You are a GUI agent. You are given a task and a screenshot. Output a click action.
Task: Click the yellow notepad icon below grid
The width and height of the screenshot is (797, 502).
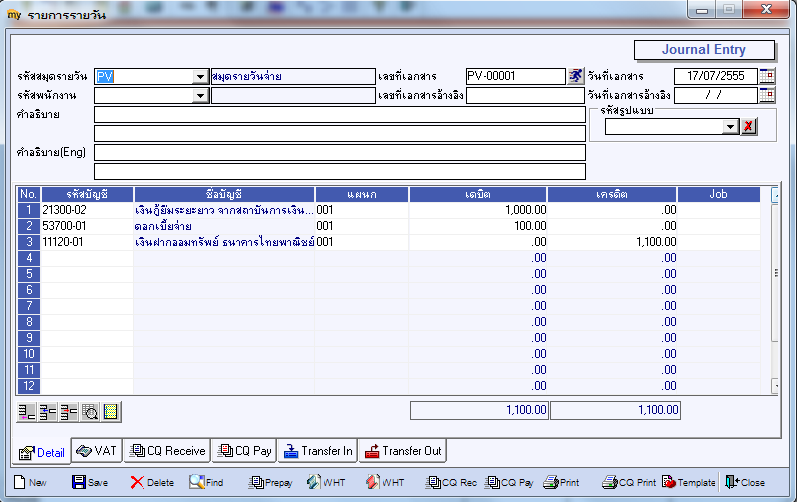tap(111, 412)
